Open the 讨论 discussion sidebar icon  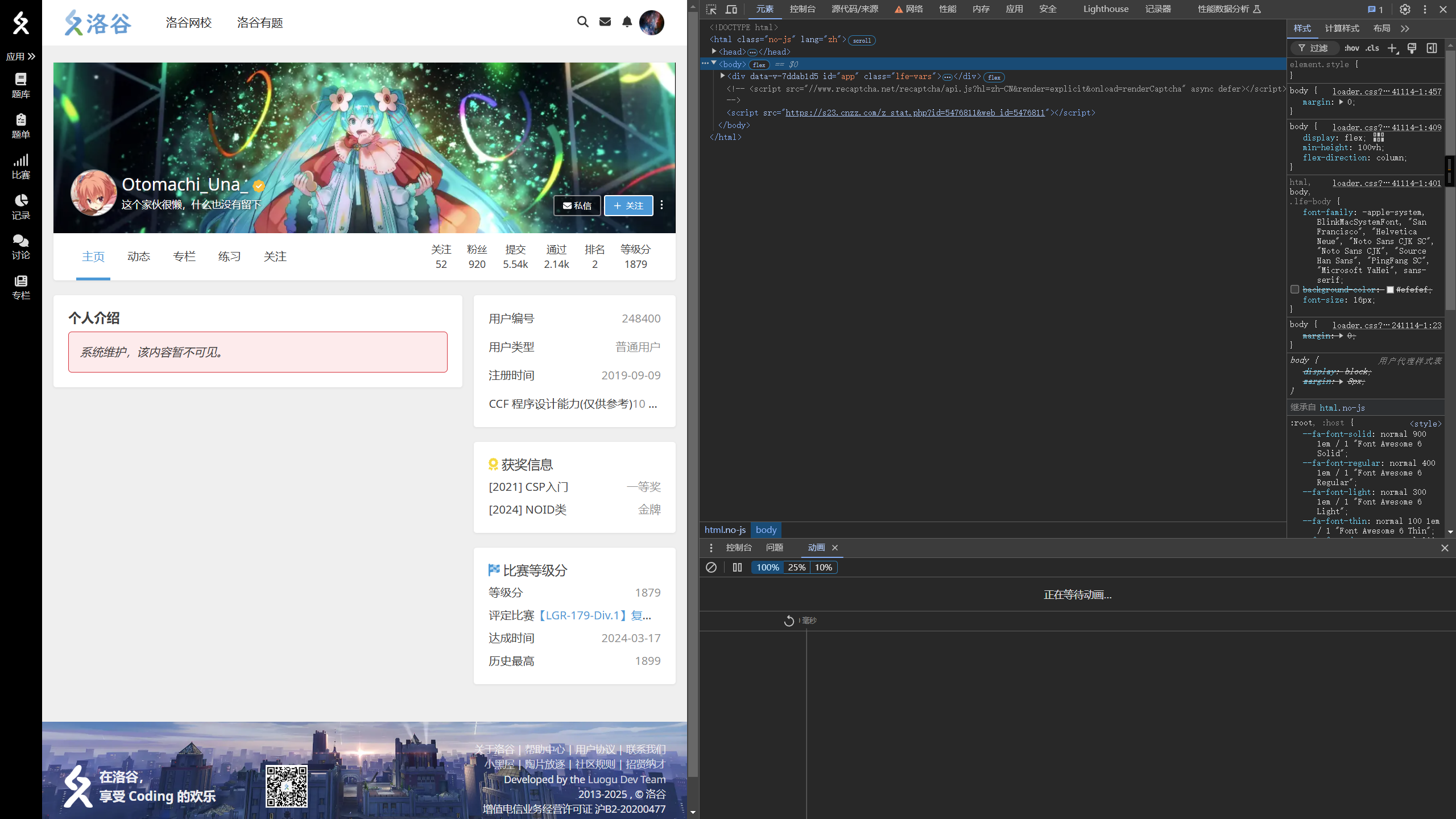coord(20,246)
